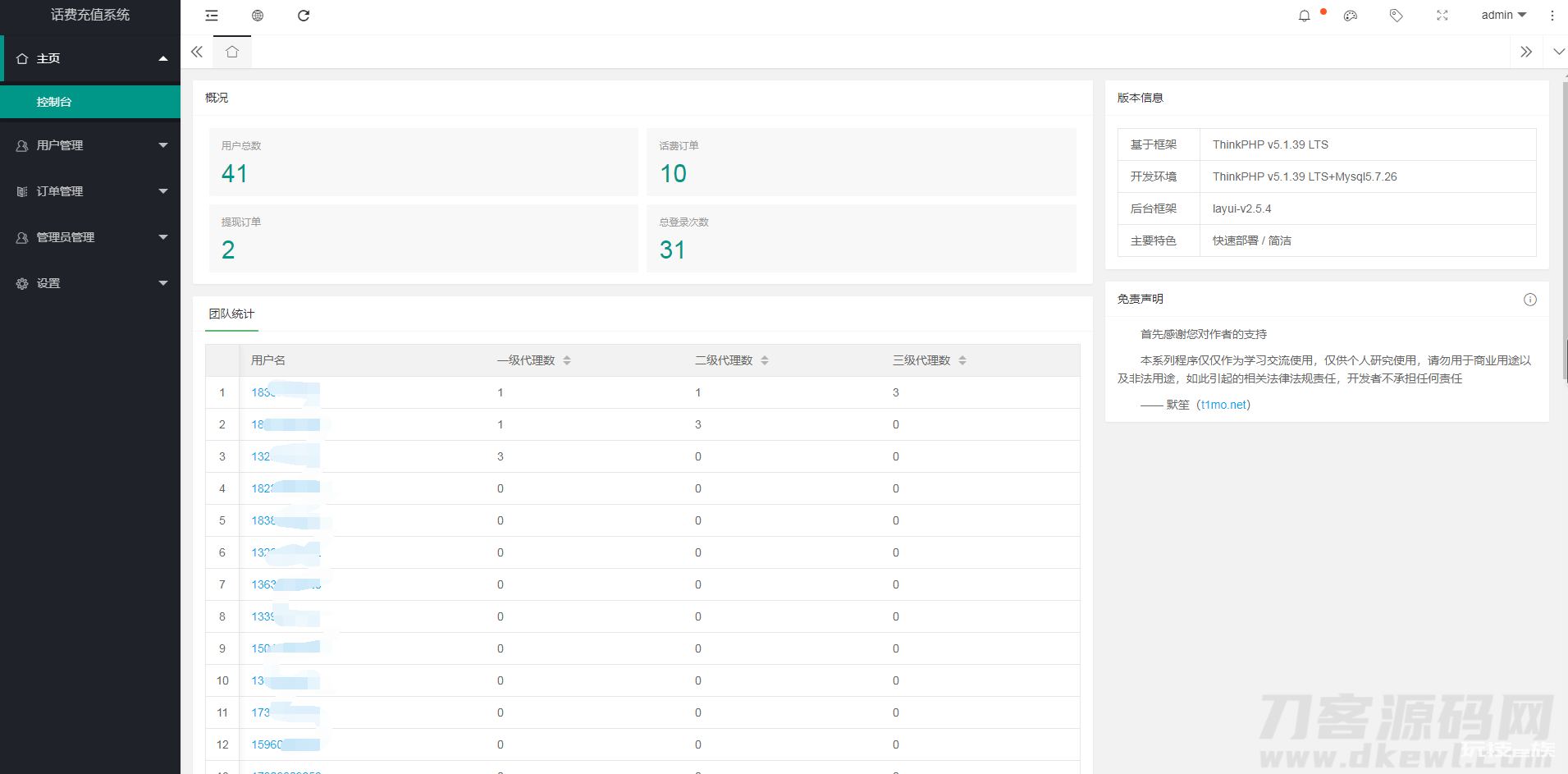This screenshot has height=774, width=1568.
Task: Open the t1mo.net link
Action: (1223, 405)
